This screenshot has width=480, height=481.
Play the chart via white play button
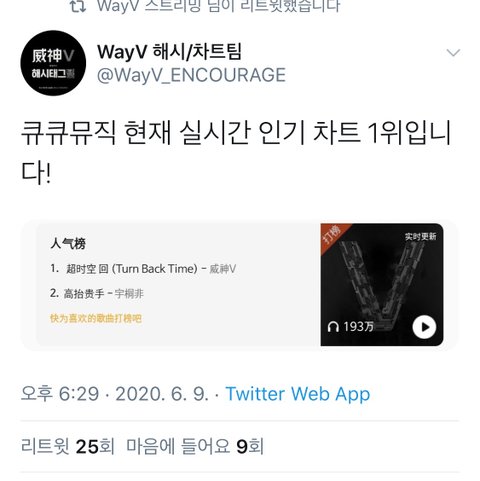tap(424, 327)
